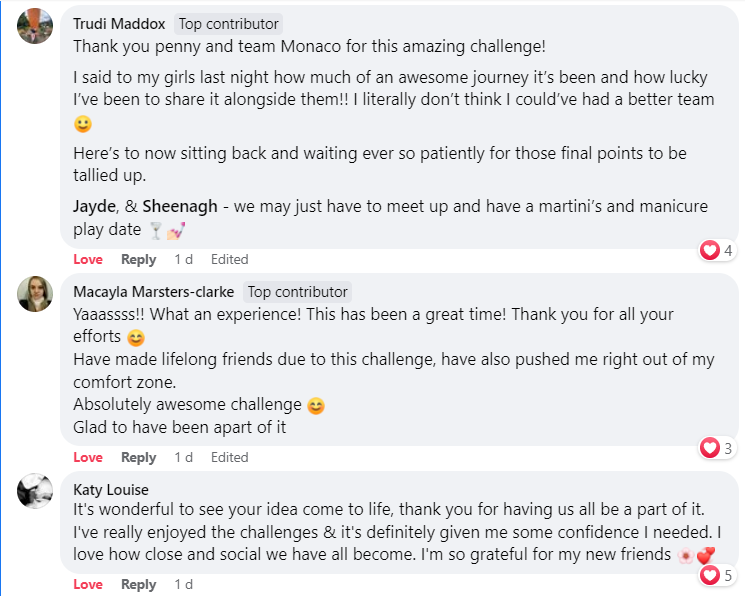Click Katy Louise's profile picture

pos(35,492)
